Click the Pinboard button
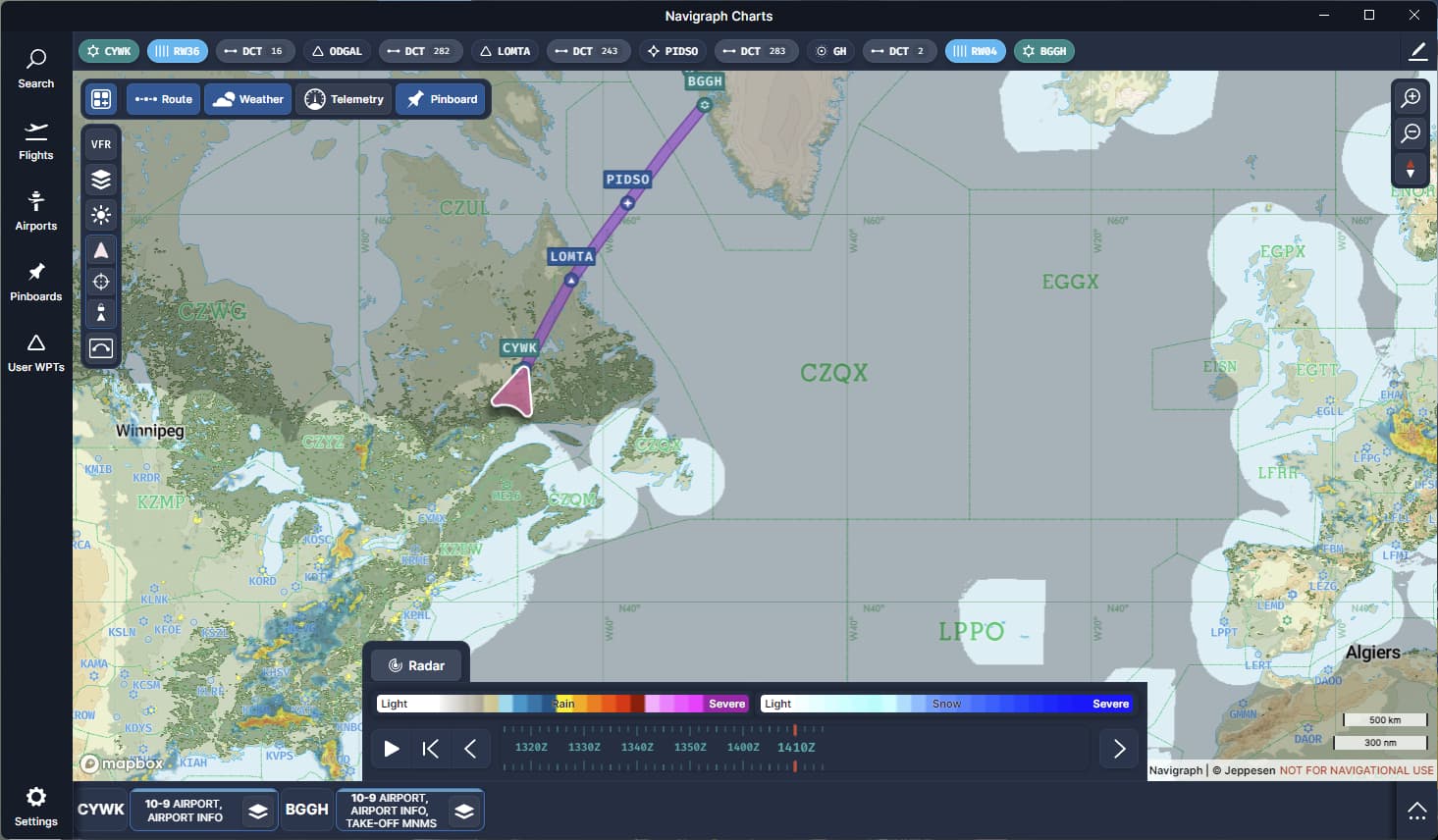Image resolution: width=1438 pixels, height=840 pixels. pos(442,99)
